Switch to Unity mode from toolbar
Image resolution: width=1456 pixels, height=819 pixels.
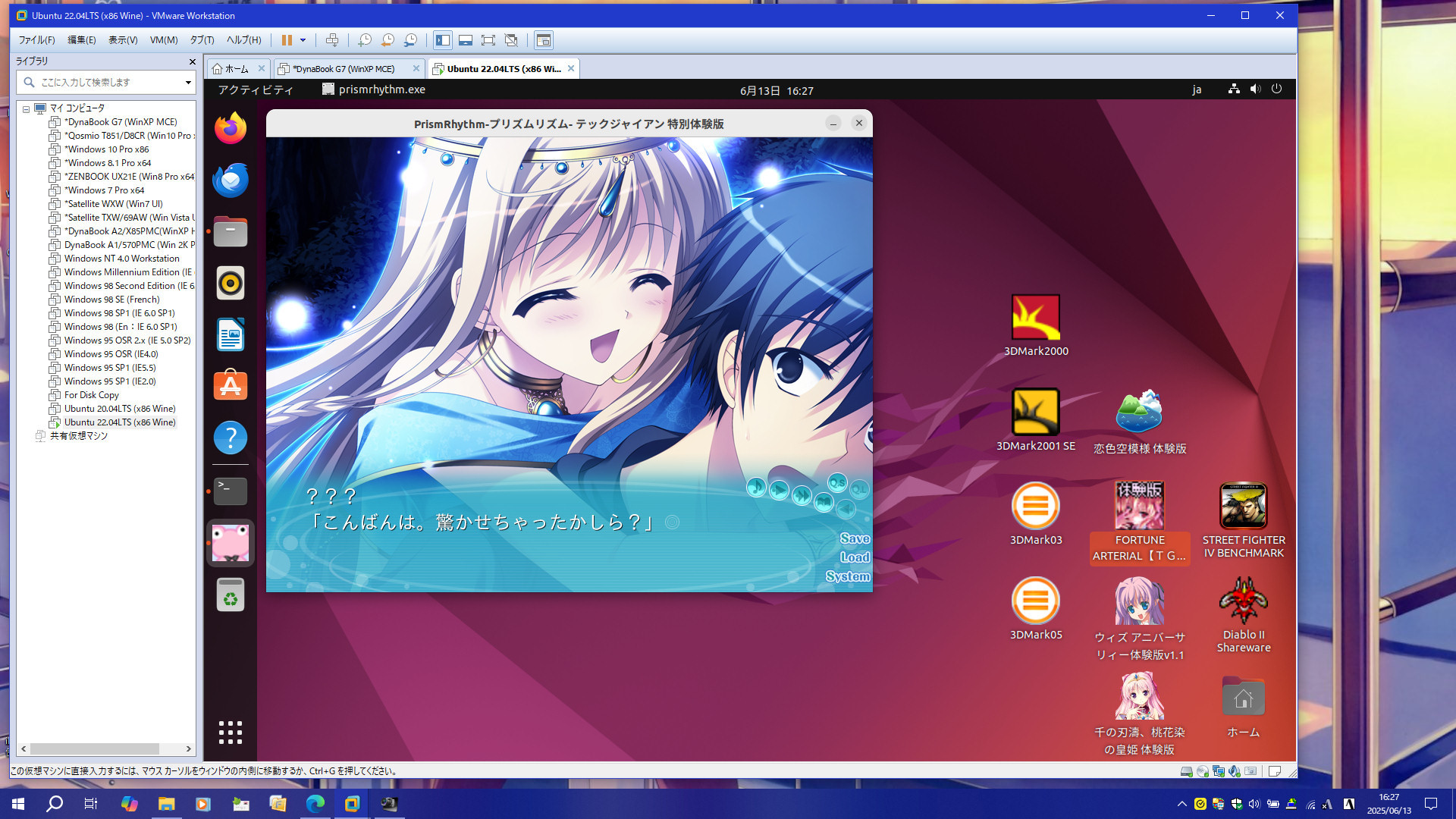[511, 40]
